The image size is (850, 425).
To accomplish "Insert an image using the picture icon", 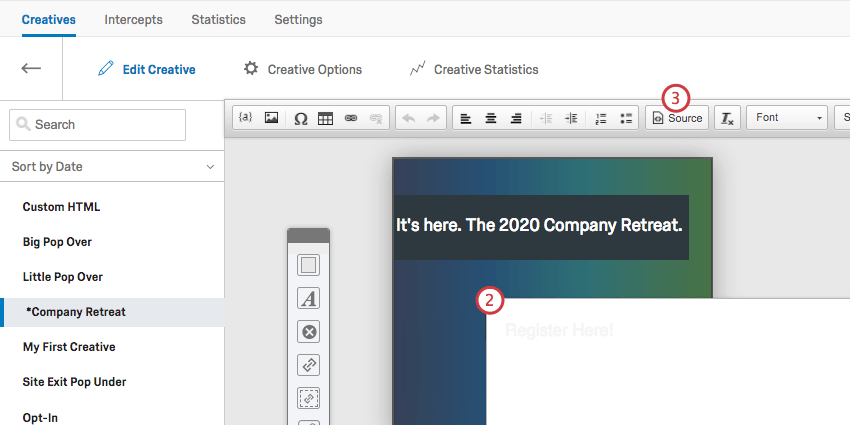I will click(271, 118).
